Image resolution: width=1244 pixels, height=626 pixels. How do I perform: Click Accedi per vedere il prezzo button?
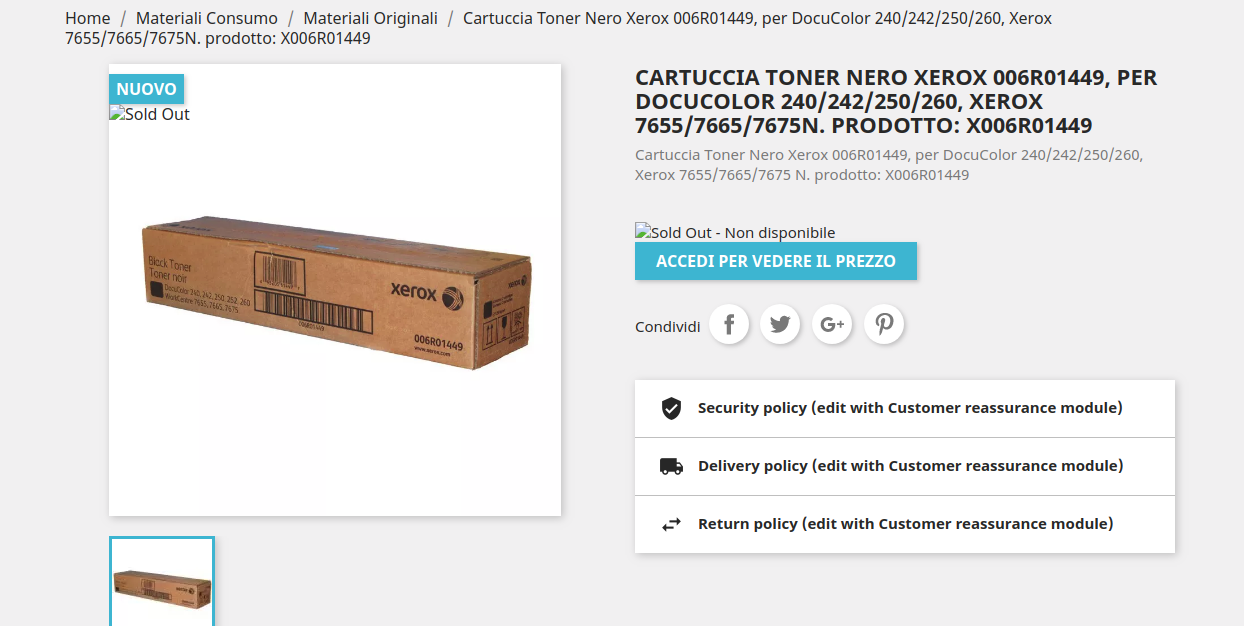pyautogui.click(x=776, y=261)
